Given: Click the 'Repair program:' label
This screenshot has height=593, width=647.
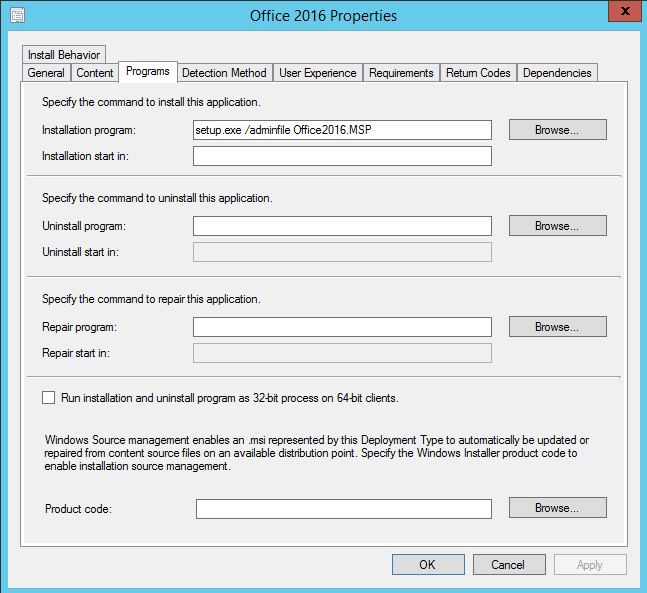Looking at the screenshot, I should point(79,327).
